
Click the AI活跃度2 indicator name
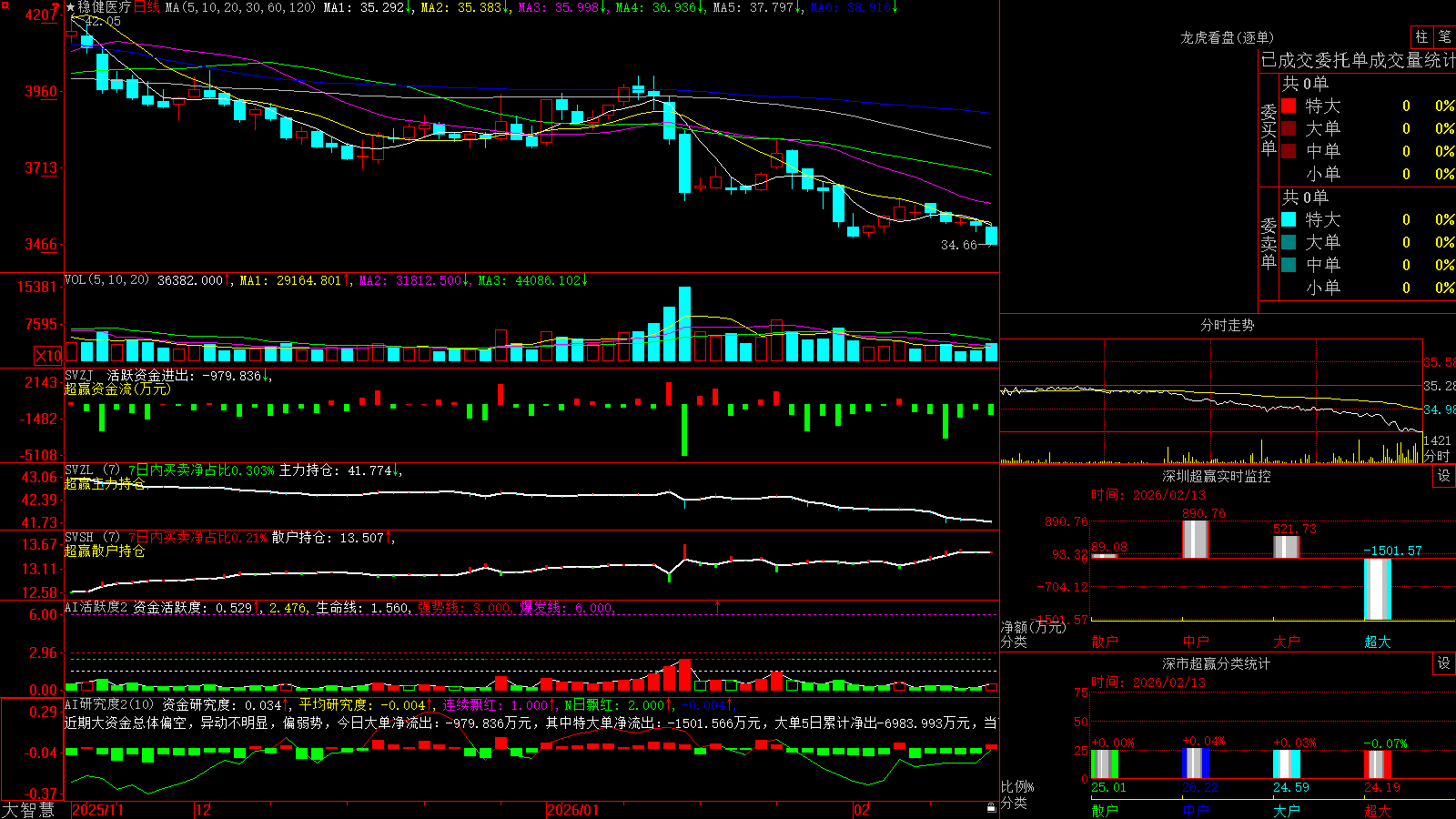pos(96,608)
